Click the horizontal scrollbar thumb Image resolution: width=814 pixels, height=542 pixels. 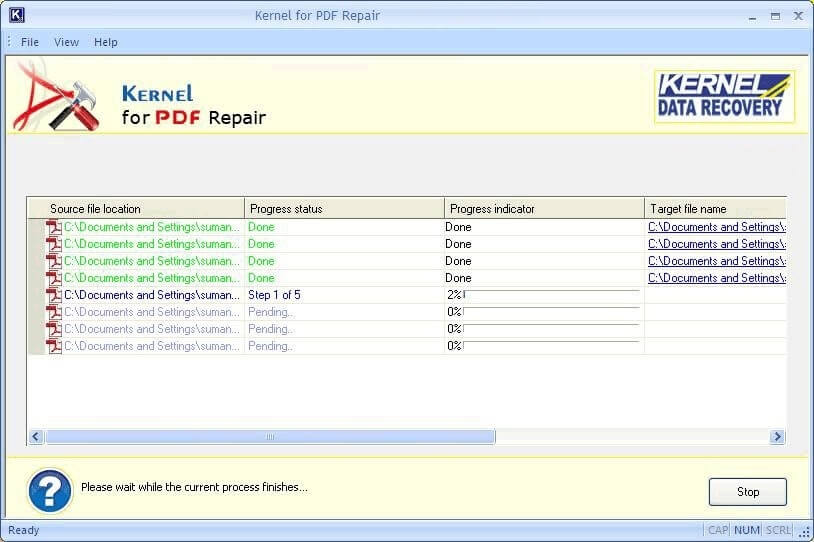[270, 437]
